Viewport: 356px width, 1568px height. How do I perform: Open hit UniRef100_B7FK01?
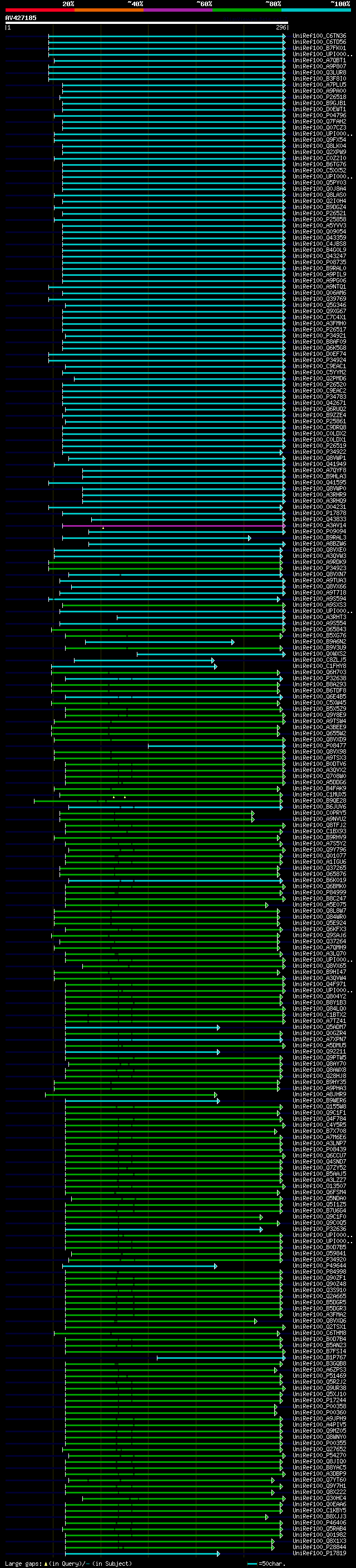pos(319,48)
